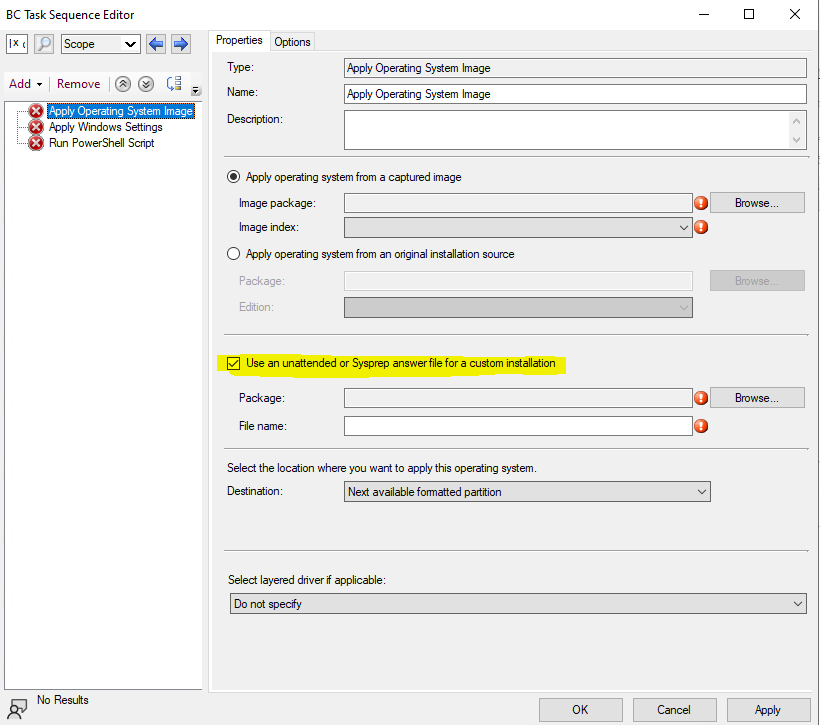Click the move step down icon

(145, 84)
